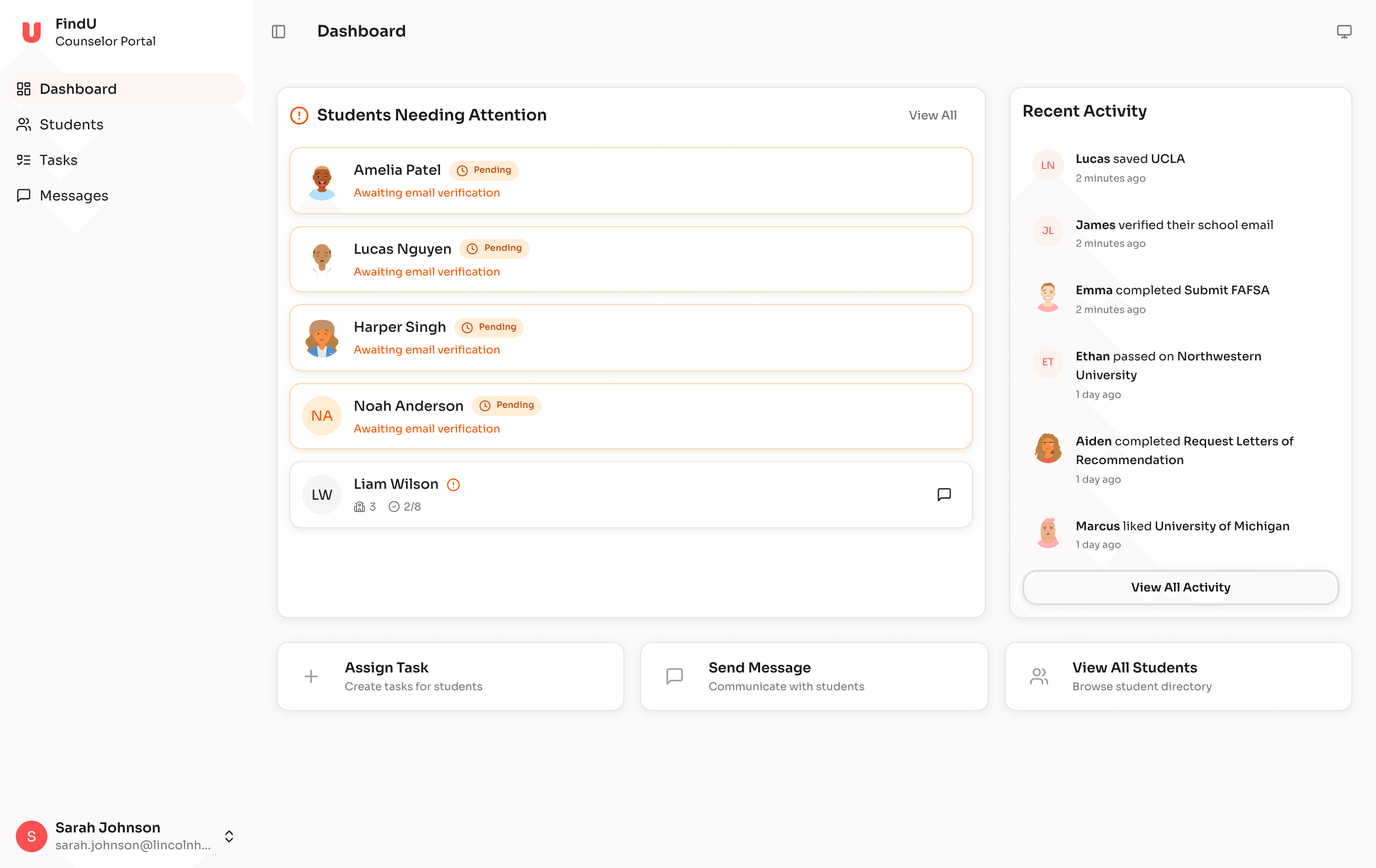
Task: Collapse the sidebar using the panel icon
Action: click(280, 32)
